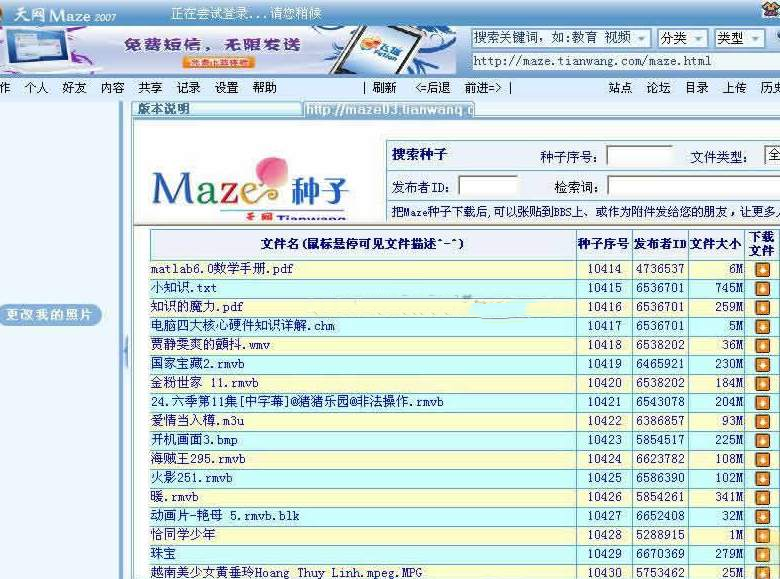Click download icon for 电脑四大核心硬件知识详解.chm
Viewport: 780px width, 579px height.
pos(762,326)
